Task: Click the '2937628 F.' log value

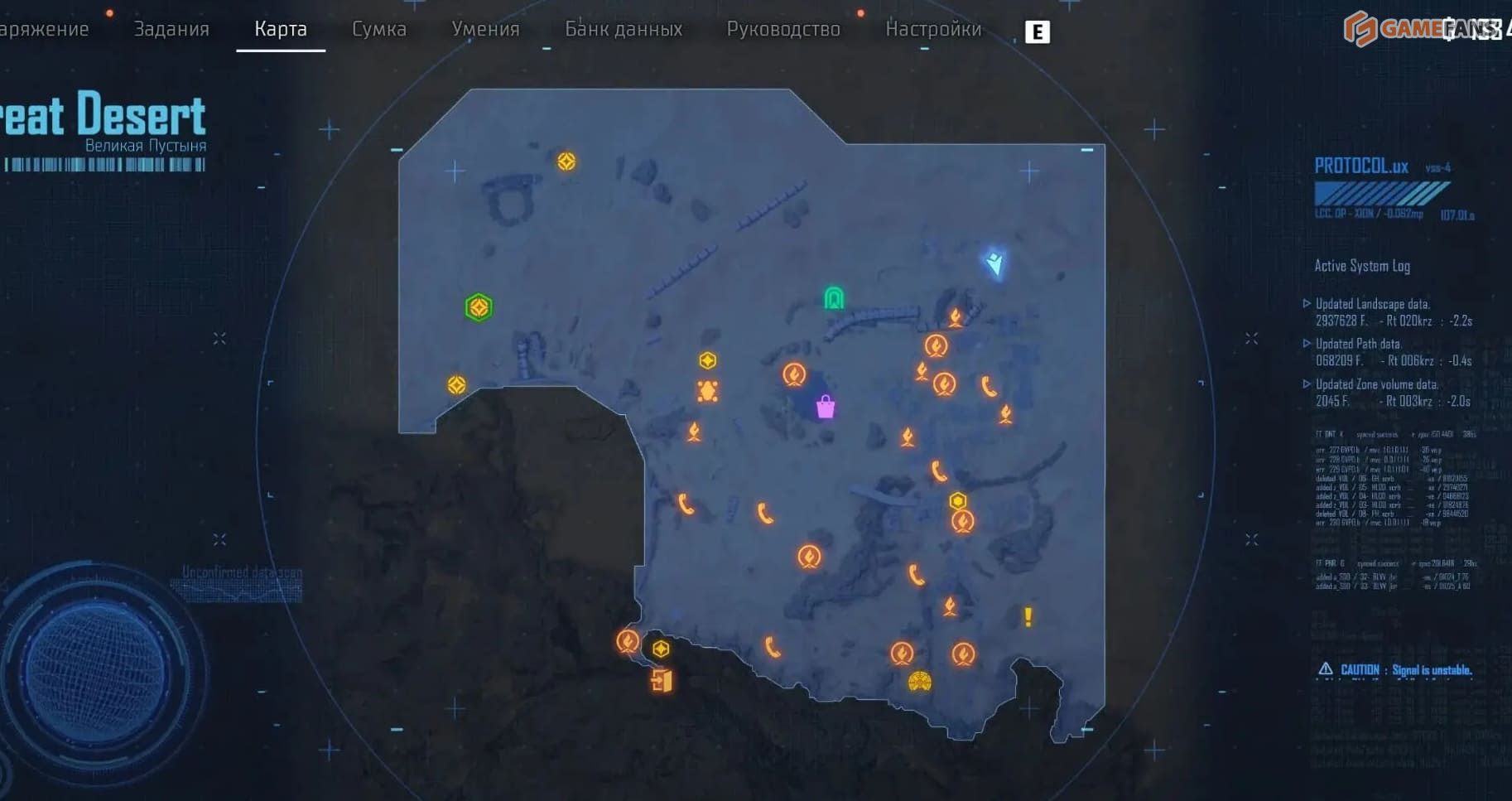Action: click(x=1341, y=321)
